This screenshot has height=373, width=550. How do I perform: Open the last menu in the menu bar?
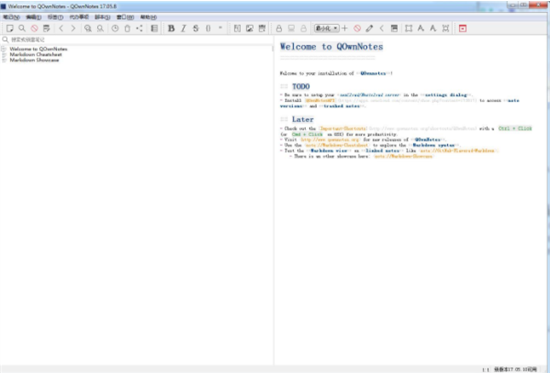point(148,17)
